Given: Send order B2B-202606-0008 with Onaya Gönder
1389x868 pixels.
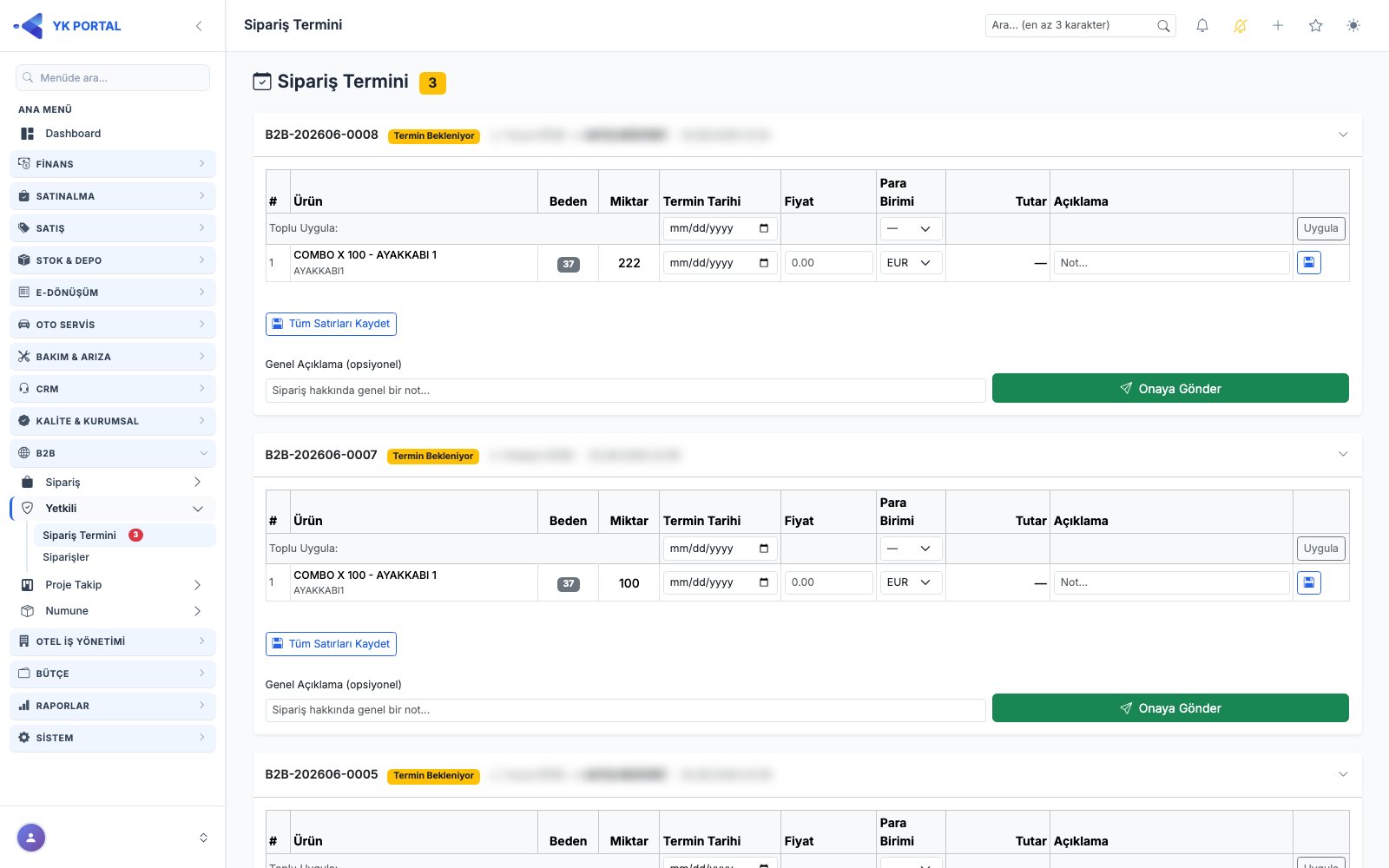Looking at the screenshot, I should click(x=1170, y=388).
